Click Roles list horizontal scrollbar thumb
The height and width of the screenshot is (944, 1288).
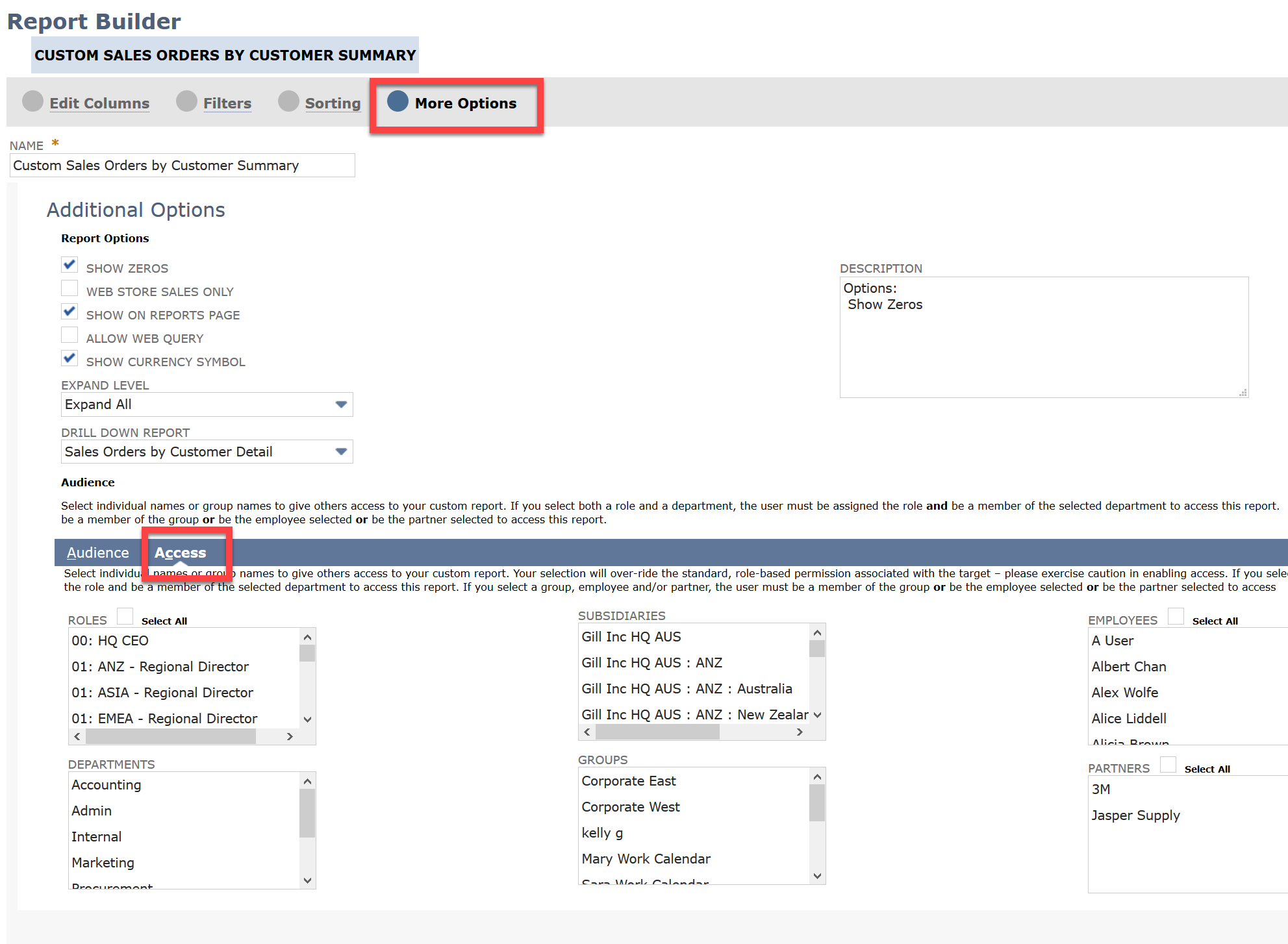[x=170, y=736]
